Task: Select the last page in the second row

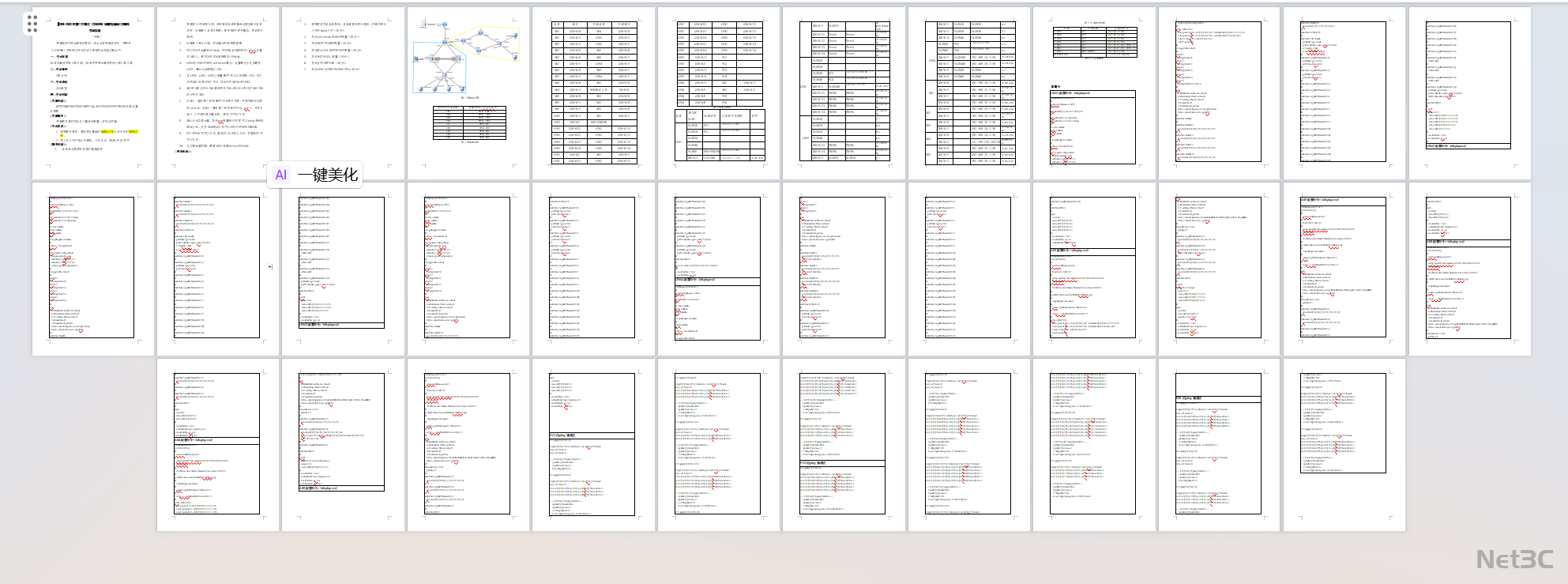Action: [1468, 269]
